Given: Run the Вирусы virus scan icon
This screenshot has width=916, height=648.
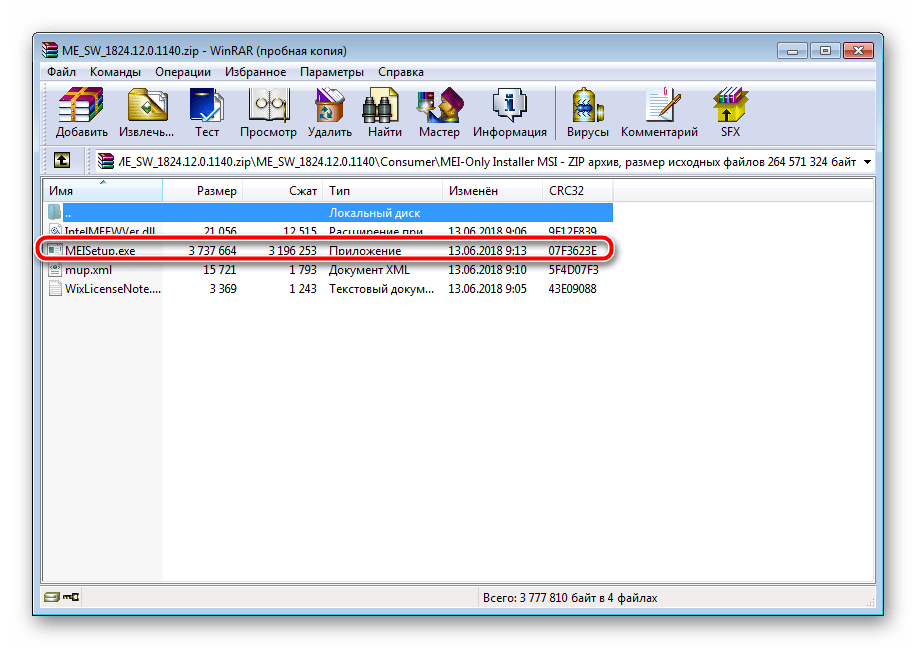Looking at the screenshot, I should 586,112.
